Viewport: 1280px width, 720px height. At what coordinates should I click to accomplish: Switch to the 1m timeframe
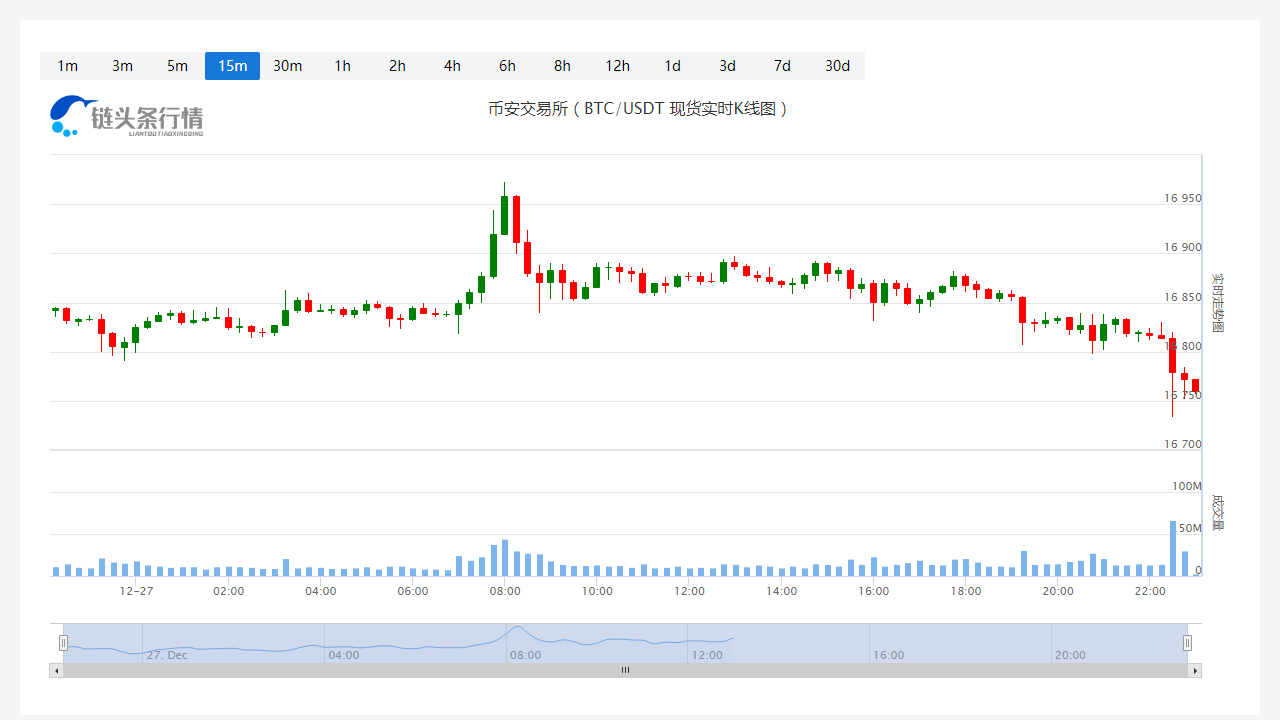pyautogui.click(x=67, y=66)
